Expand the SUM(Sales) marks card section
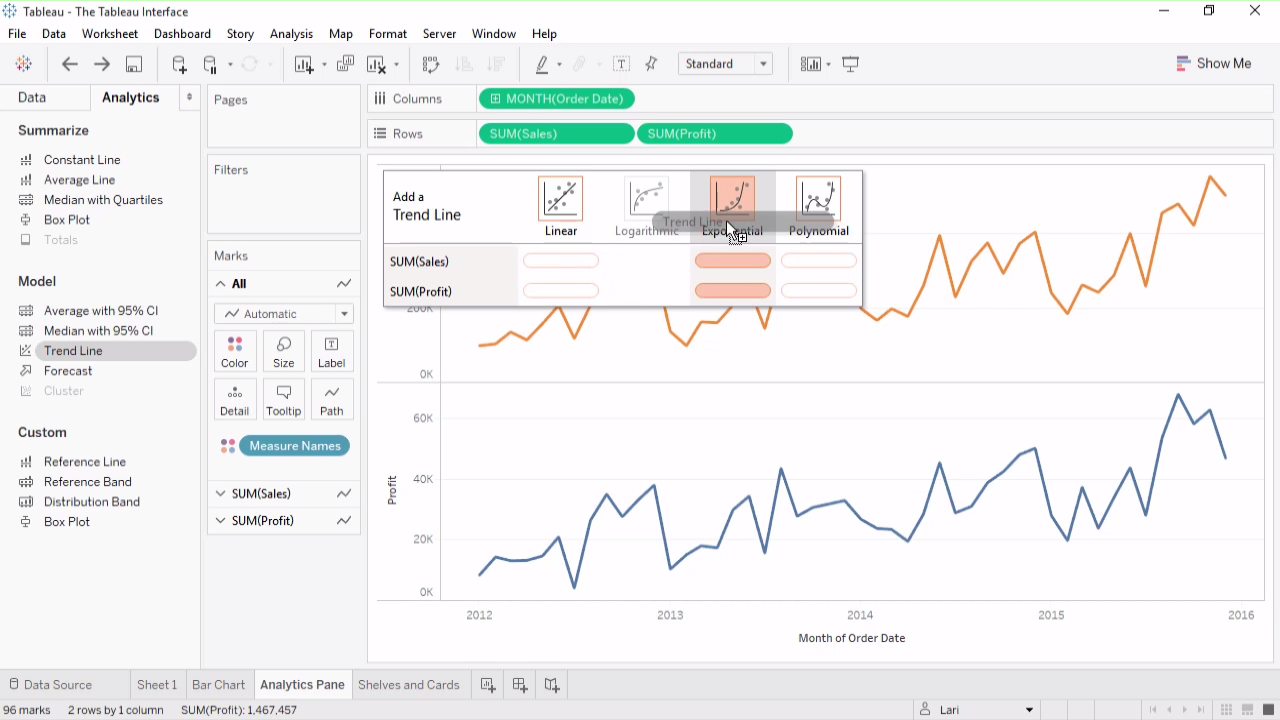This screenshot has width=1280, height=720. [220, 493]
